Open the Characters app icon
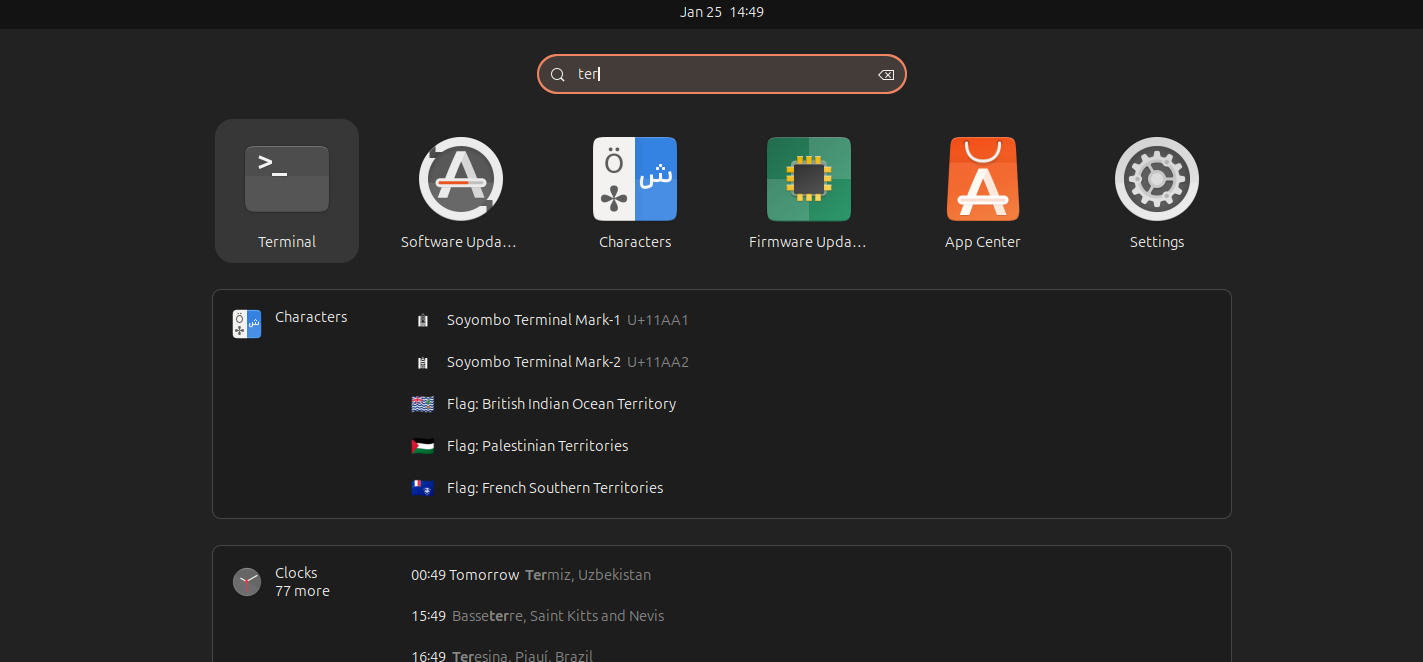Screen dimensions: 1423x662 click(635, 180)
